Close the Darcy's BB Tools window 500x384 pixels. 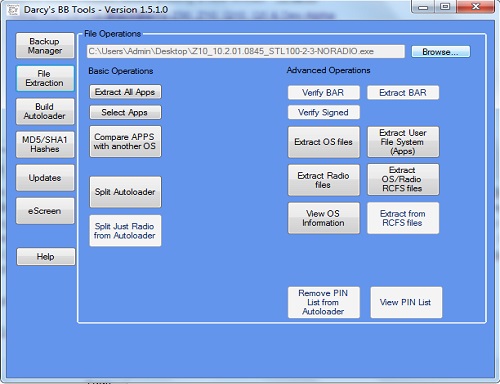click(x=476, y=7)
